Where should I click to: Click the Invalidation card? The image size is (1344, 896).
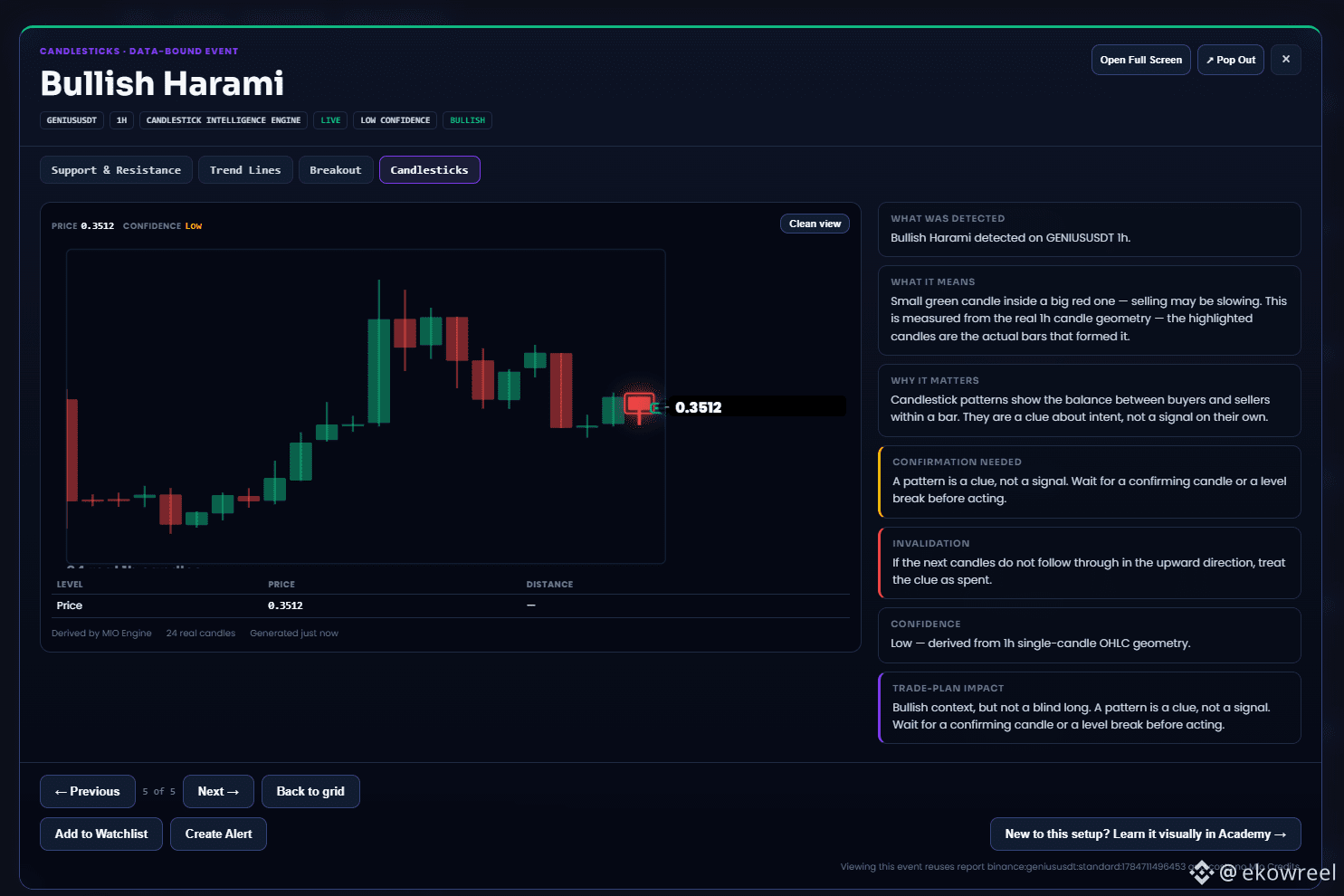pyautogui.click(x=1089, y=562)
